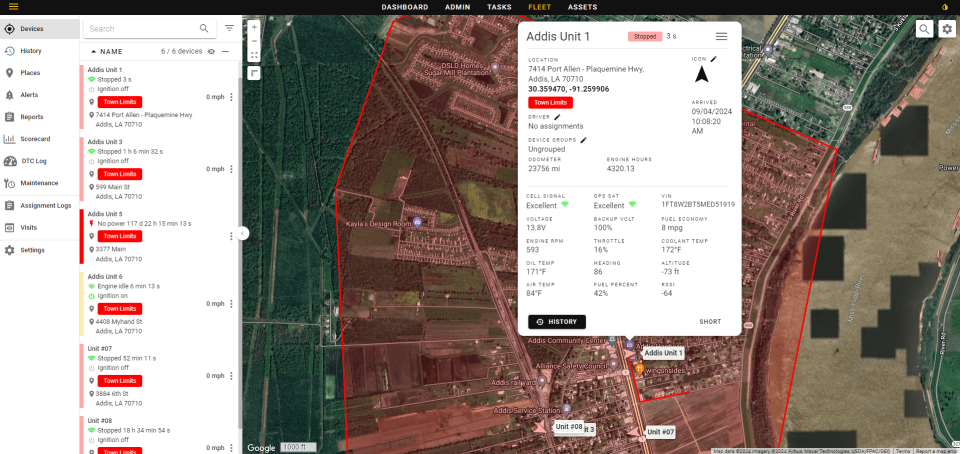Open the DTC Log sidebar page
Screen dimensions: 960x454
(33, 161)
